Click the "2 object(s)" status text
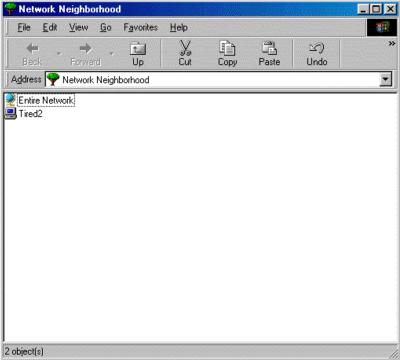Image resolution: width=400 pixels, height=360 pixels. pos(24,351)
